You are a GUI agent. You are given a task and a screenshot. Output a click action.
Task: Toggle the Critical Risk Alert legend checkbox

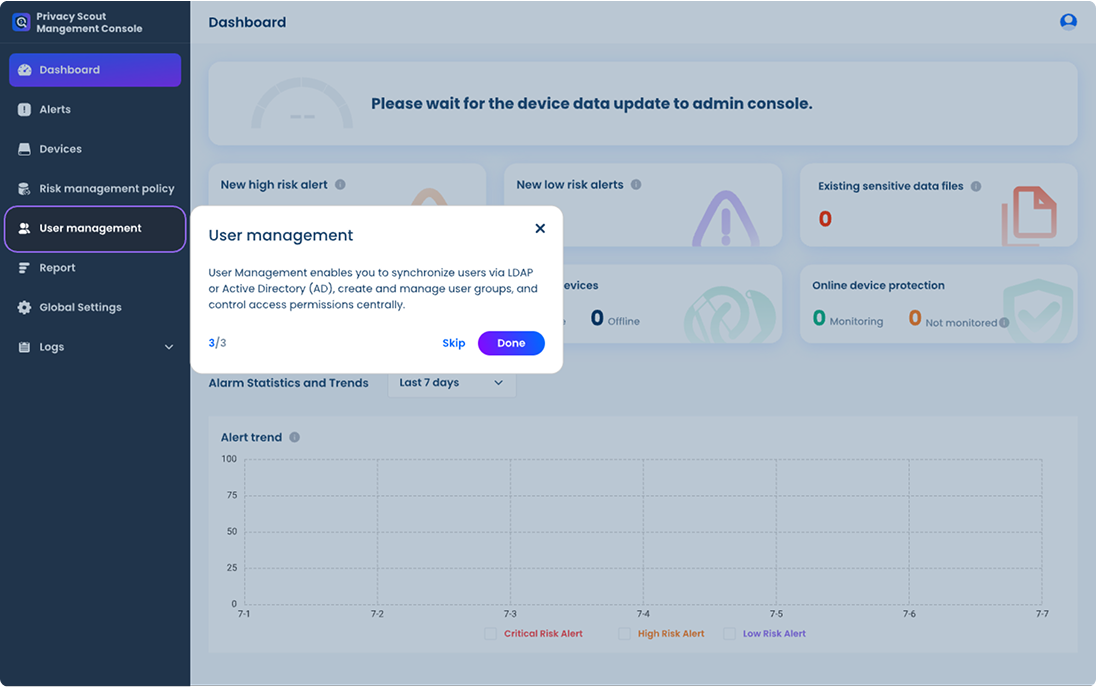pyautogui.click(x=490, y=634)
